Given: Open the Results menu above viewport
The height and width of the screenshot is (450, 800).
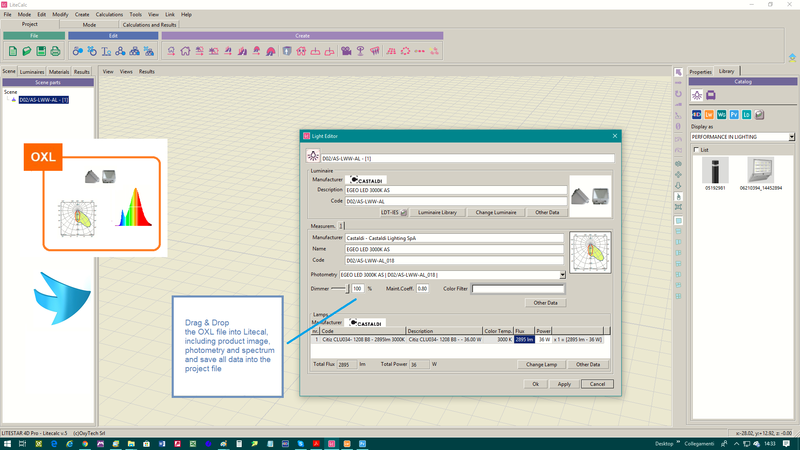Looking at the screenshot, I should [146, 71].
